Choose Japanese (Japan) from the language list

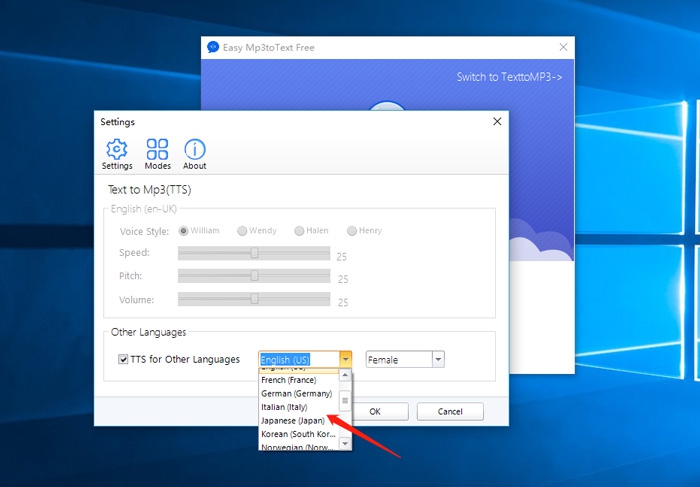coord(299,420)
